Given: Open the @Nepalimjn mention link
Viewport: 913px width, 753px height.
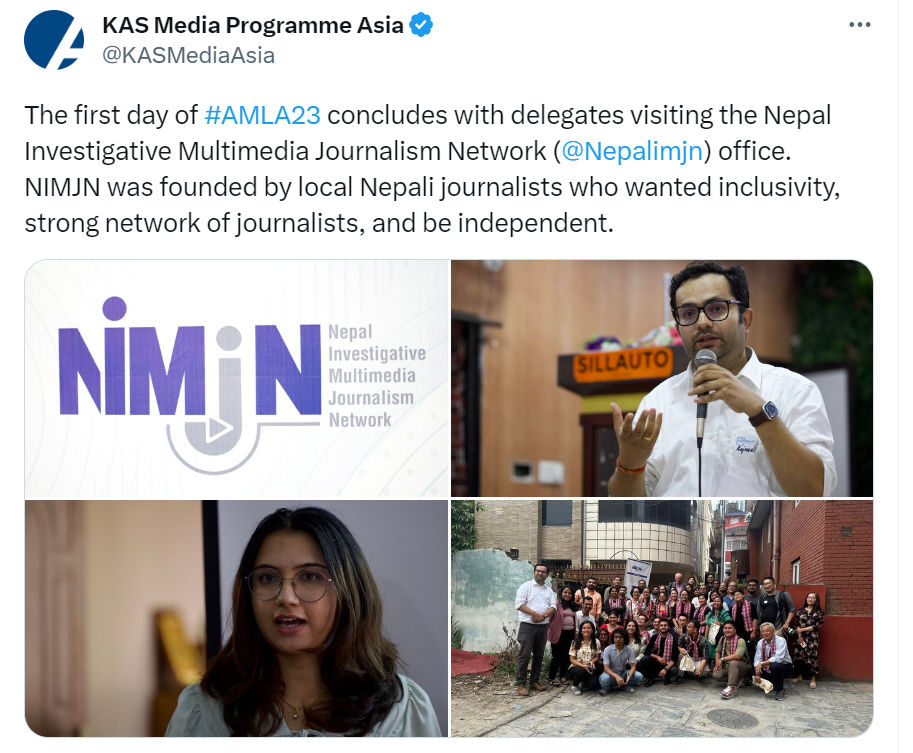Looking at the screenshot, I should 632,151.
